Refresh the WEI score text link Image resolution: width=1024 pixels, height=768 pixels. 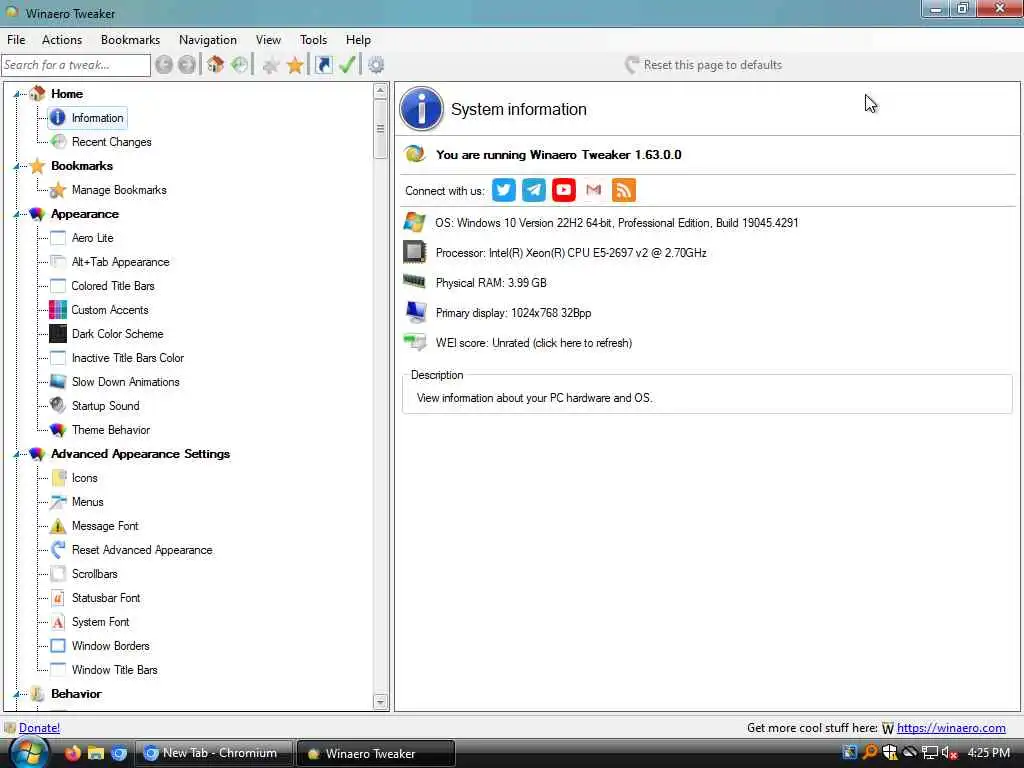point(534,343)
